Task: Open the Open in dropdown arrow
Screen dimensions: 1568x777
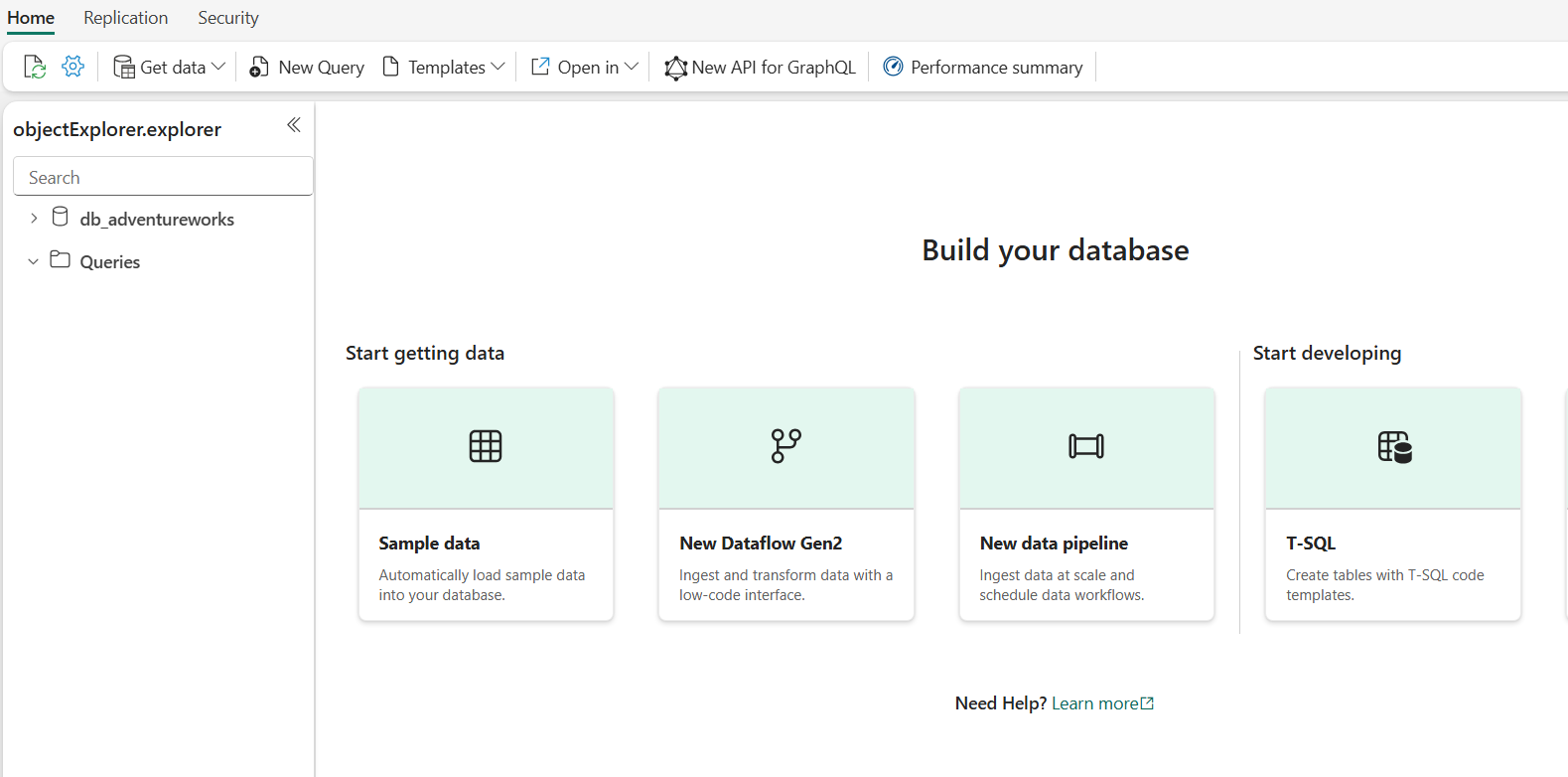Action: tap(632, 67)
